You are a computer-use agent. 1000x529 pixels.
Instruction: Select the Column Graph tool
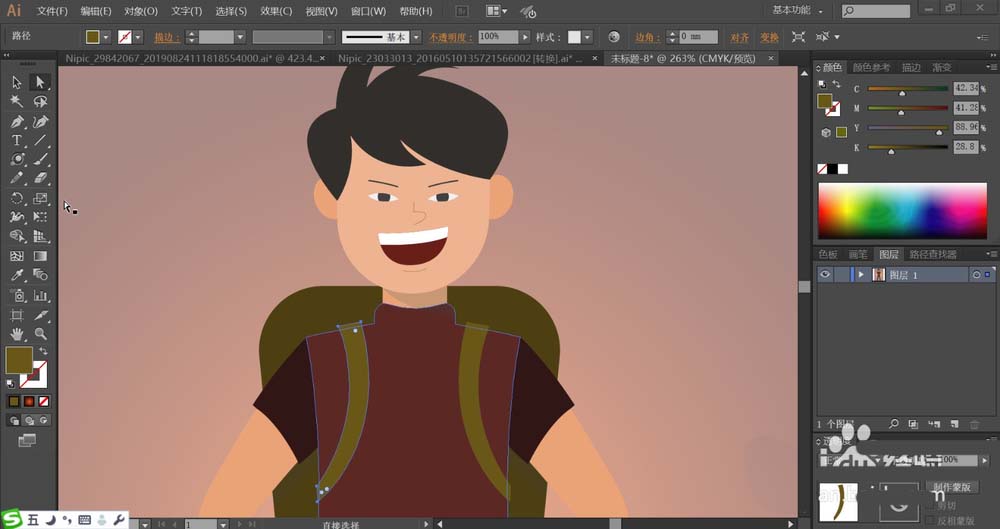[40, 295]
